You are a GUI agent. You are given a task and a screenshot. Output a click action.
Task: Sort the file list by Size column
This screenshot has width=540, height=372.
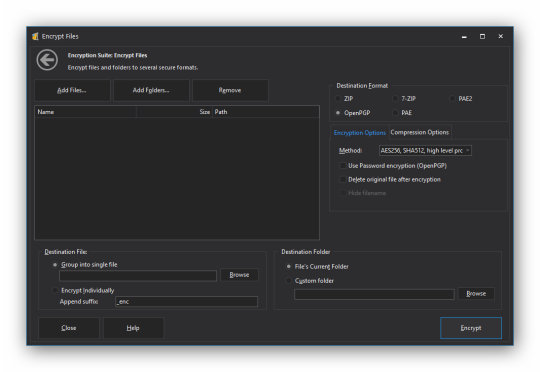pos(174,112)
